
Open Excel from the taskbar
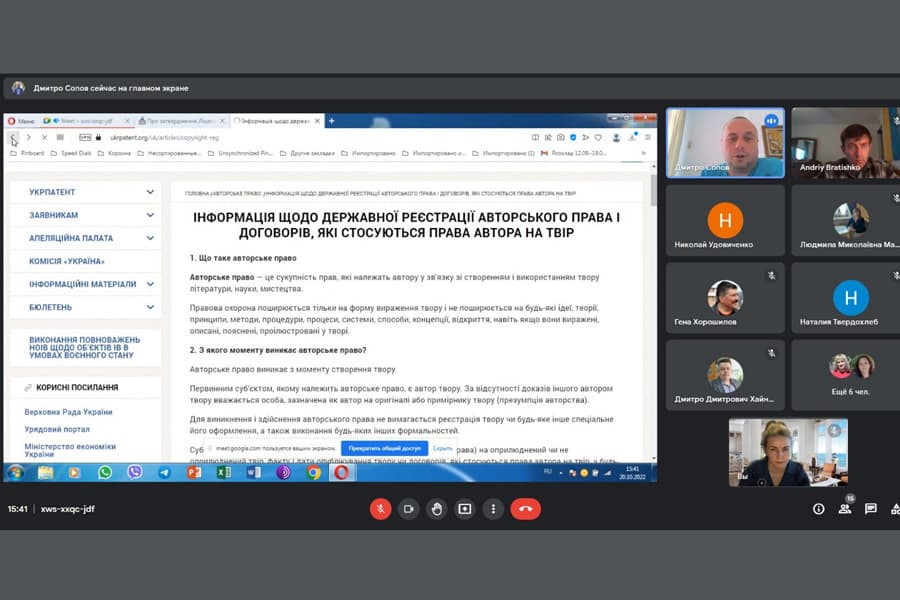[224, 473]
